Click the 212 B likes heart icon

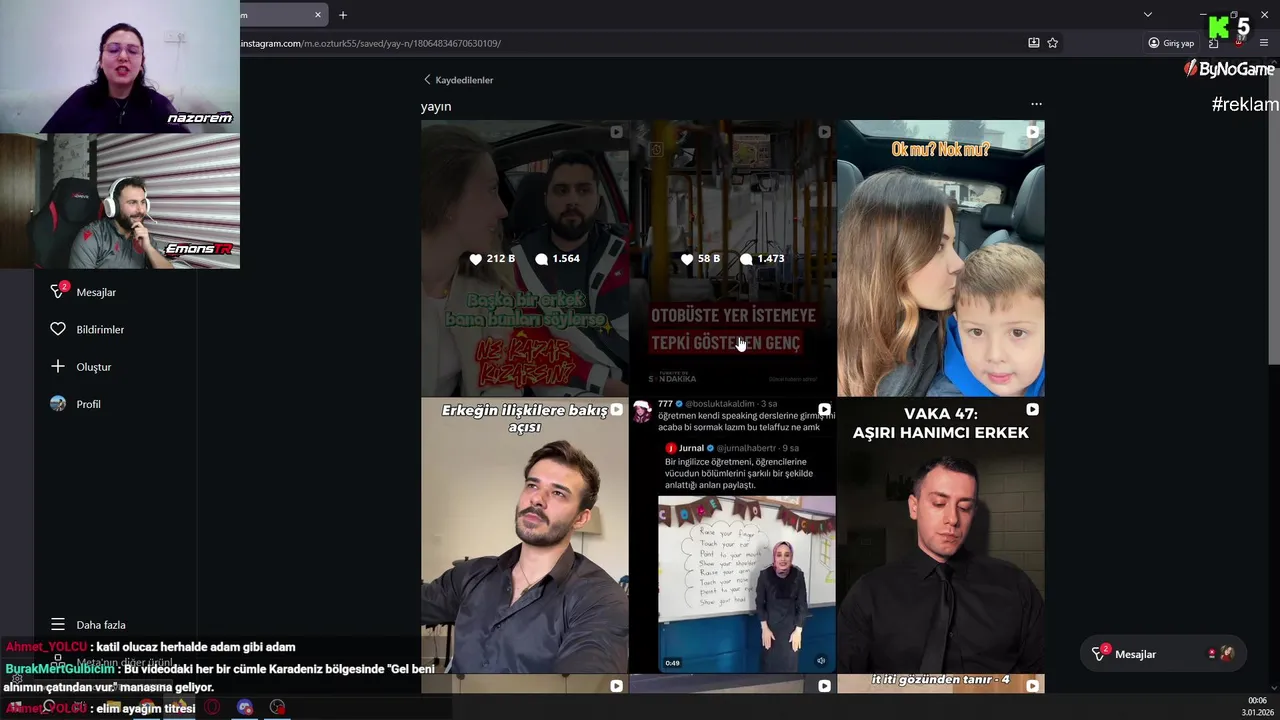pyautogui.click(x=476, y=259)
